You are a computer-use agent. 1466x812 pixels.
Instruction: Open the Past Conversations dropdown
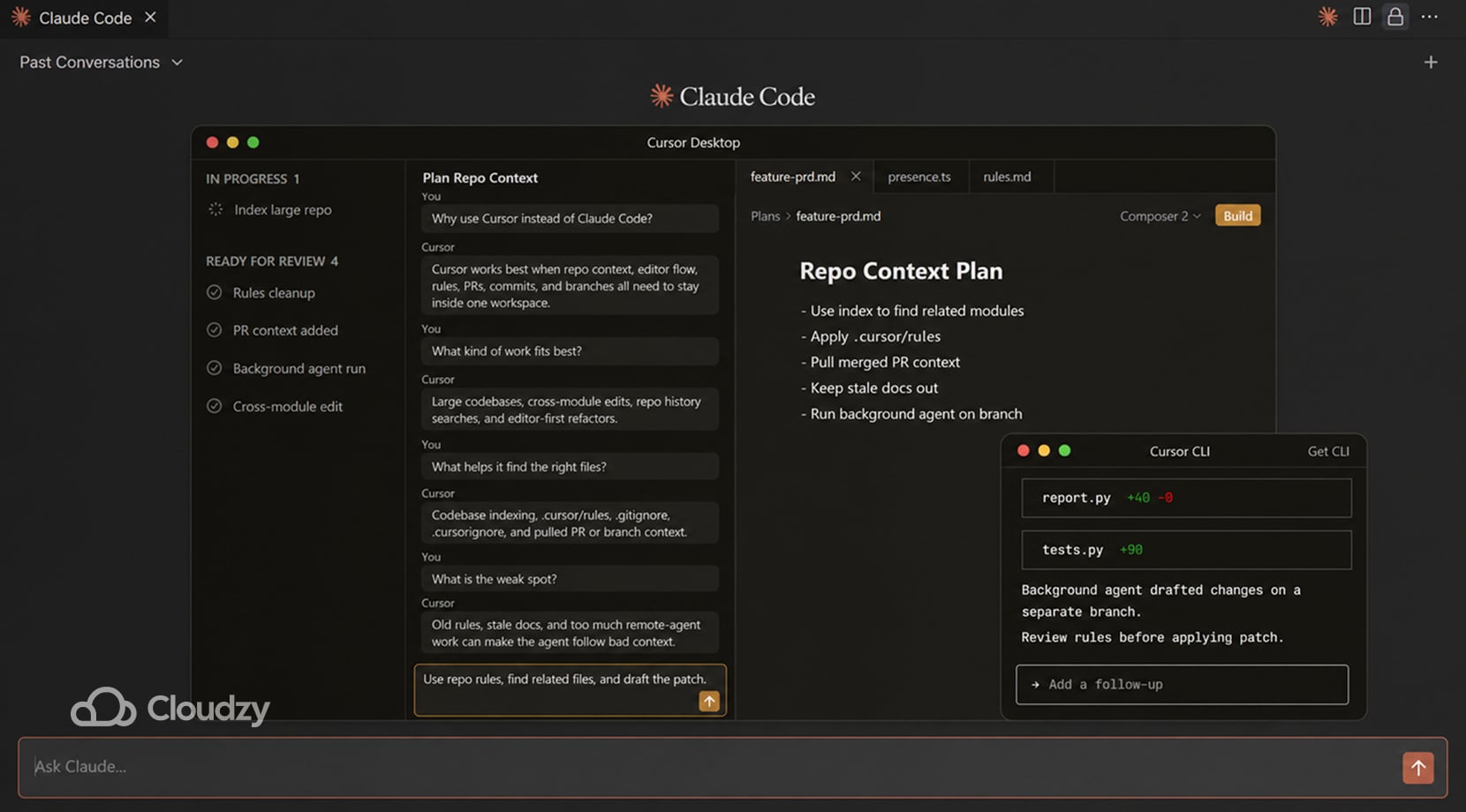100,62
